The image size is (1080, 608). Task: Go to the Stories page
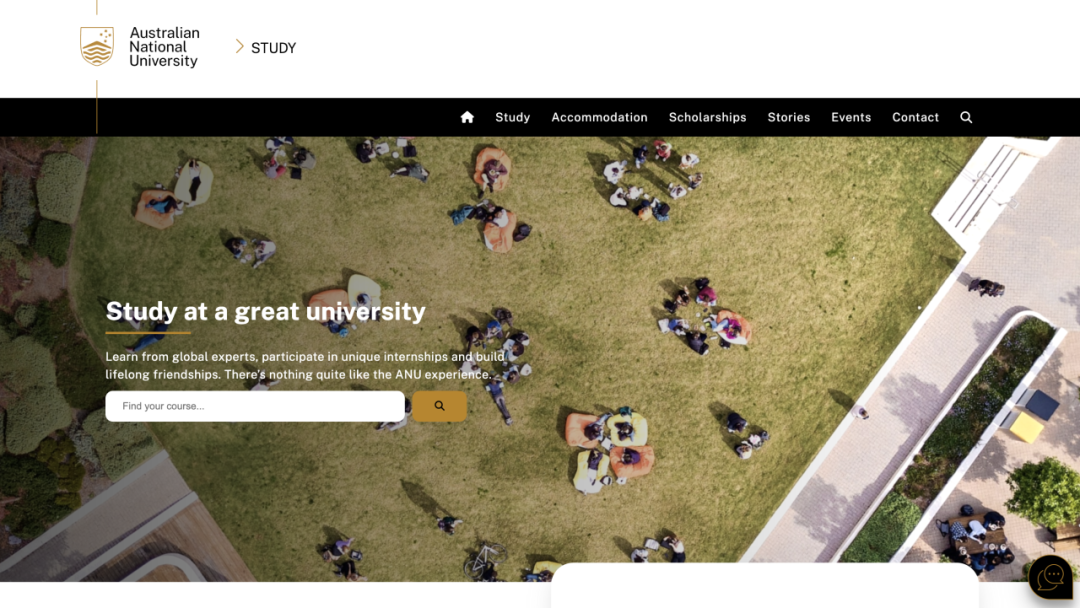pos(789,117)
